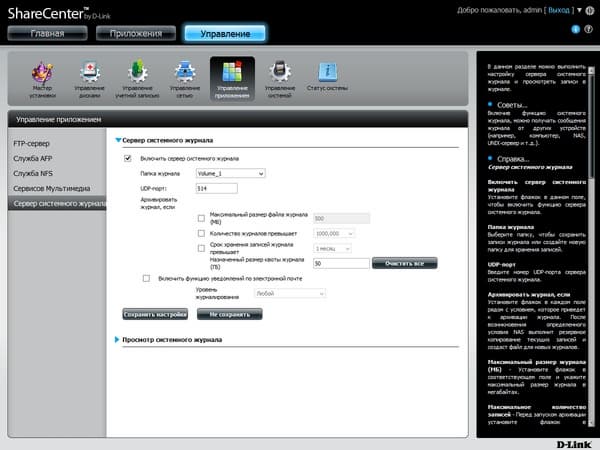Viewport: 600px width, 450px height.
Task: Toggle Включить сервер системного журнала checkbox
Action: 127,158
